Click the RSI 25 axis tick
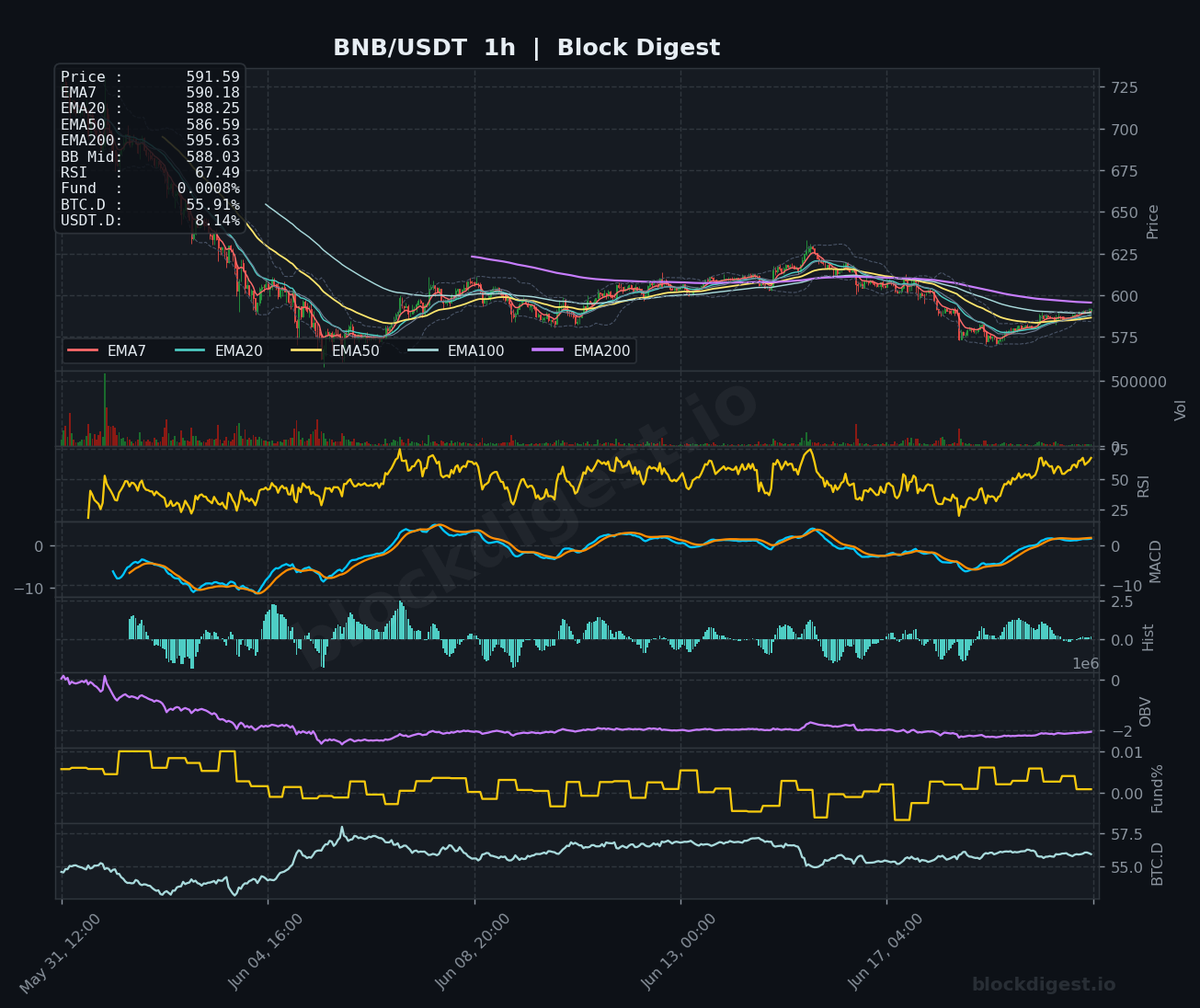The width and height of the screenshot is (1200, 1008). pyautogui.click(x=1120, y=510)
